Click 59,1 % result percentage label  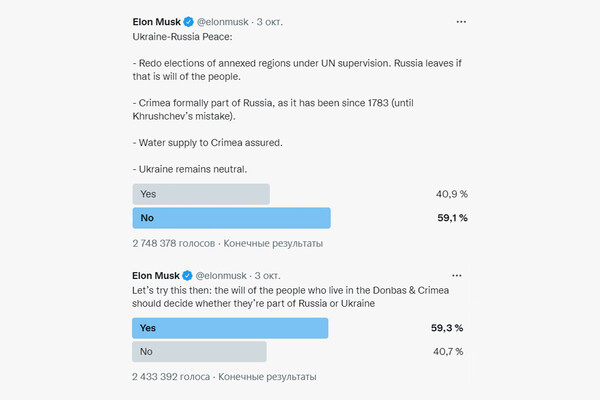[452, 218]
